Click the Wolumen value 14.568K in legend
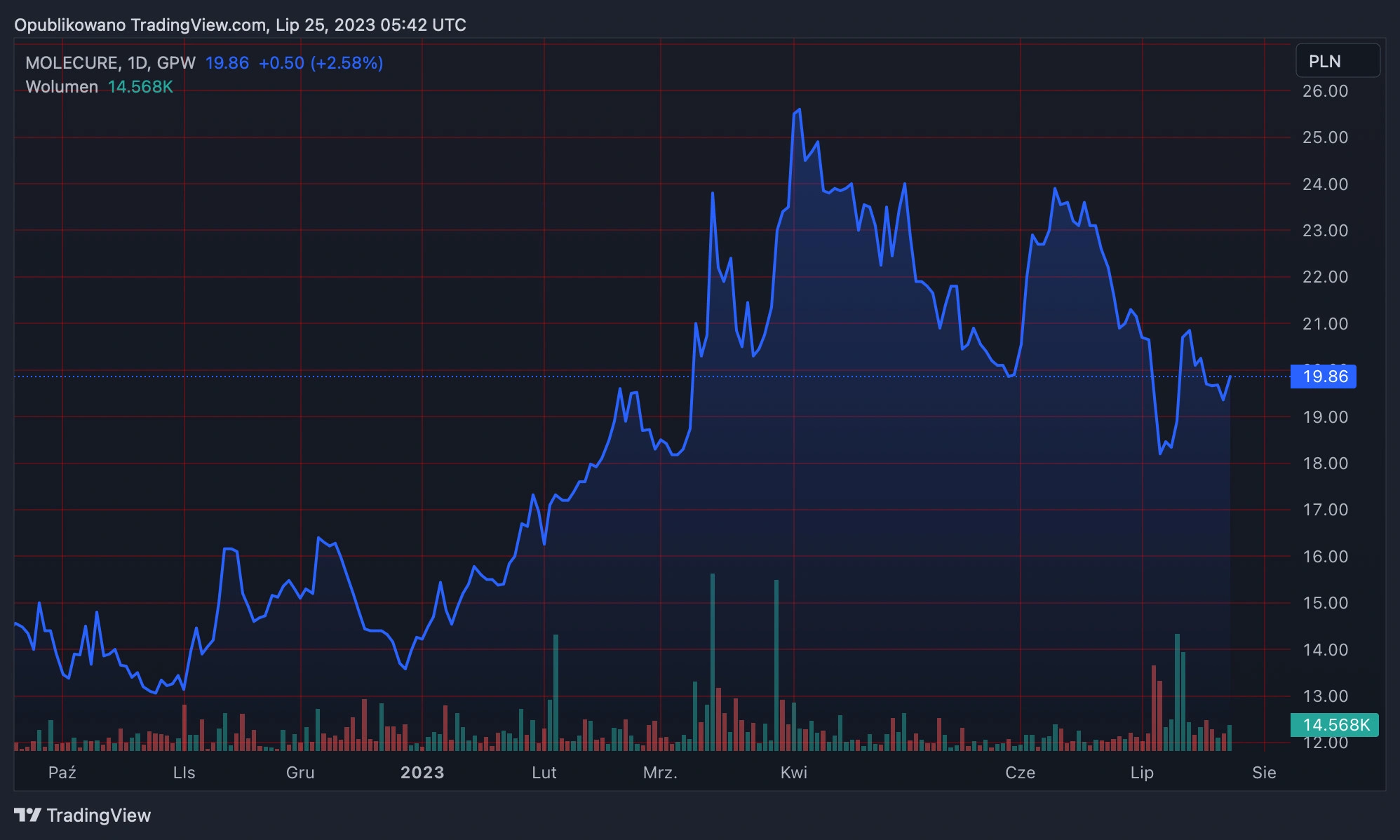Image resolution: width=1400 pixels, height=840 pixels. click(x=140, y=87)
